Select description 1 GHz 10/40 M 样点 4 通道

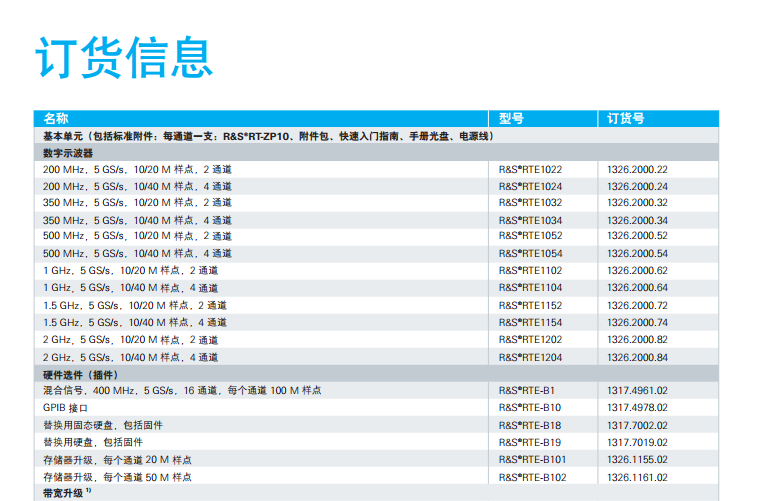[131, 288]
